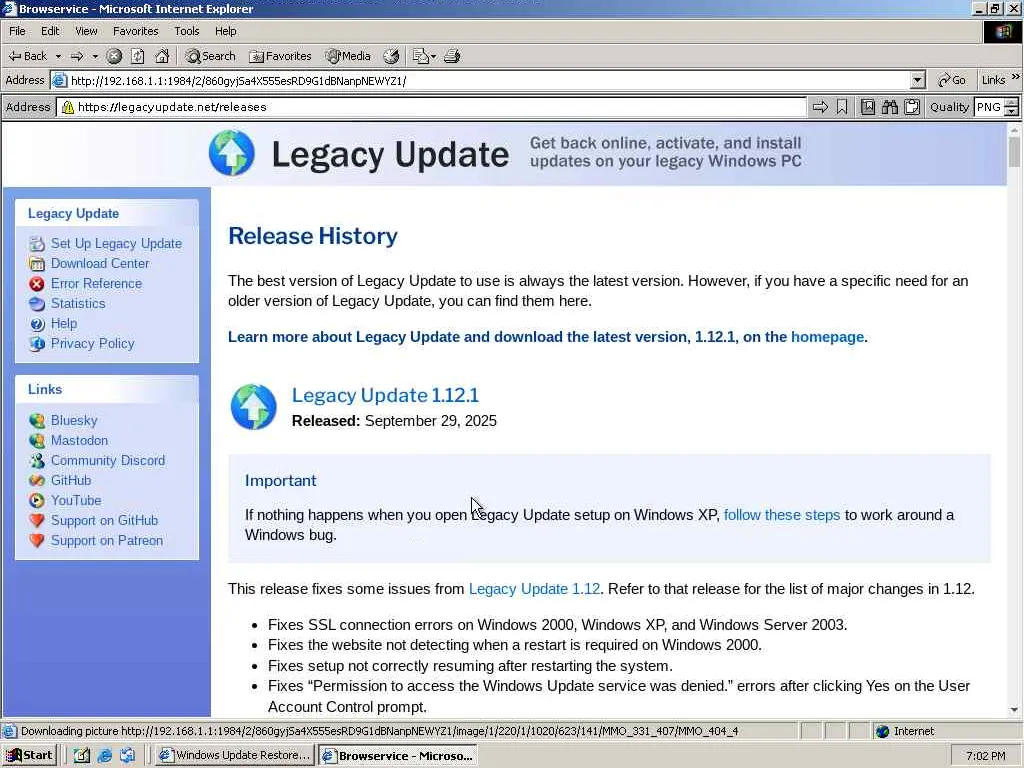Open the Legacy Update 1.12 link
The height and width of the screenshot is (768, 1024).
(x=534, y=589)
